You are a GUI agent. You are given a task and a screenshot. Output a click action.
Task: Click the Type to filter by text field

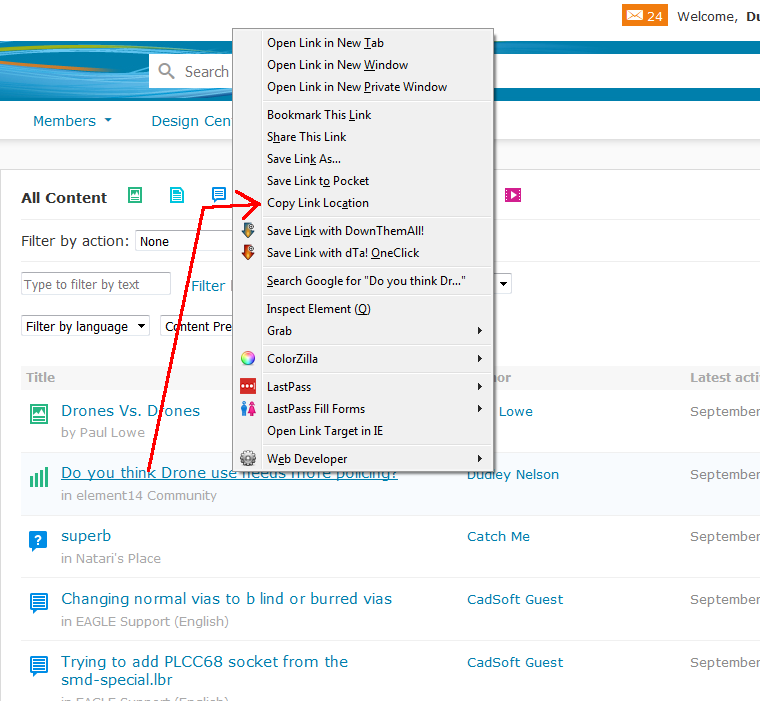[x=96, y=284]
